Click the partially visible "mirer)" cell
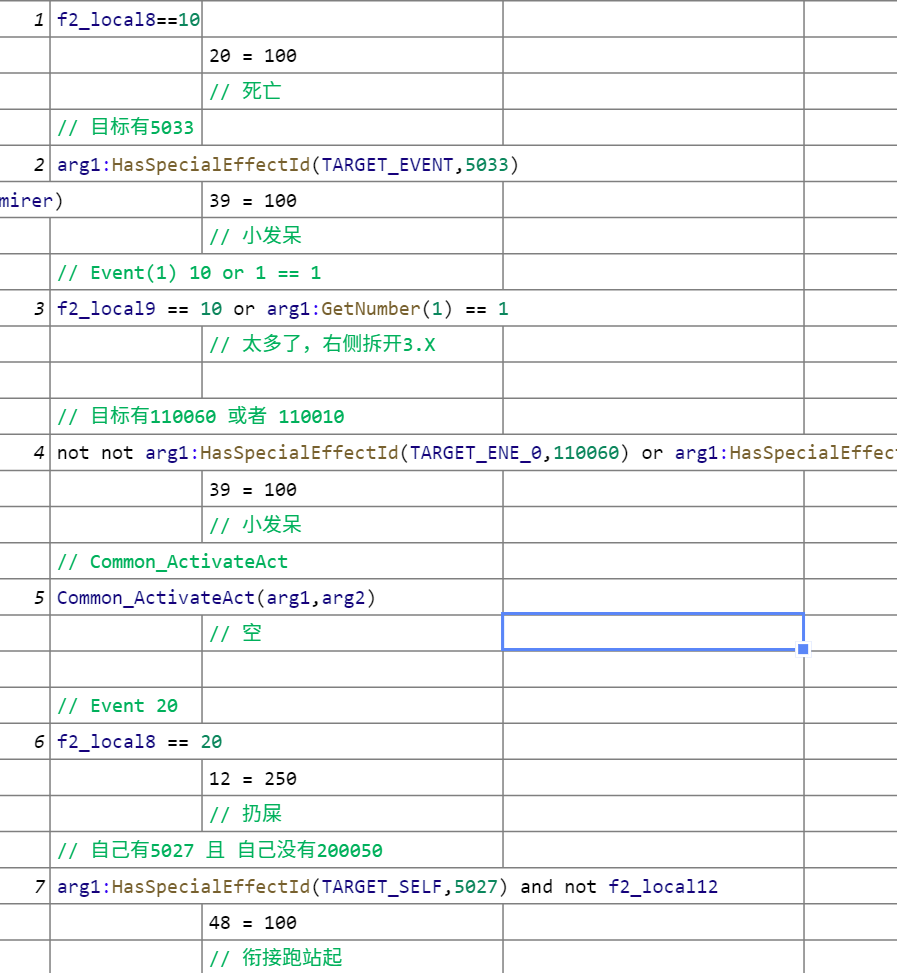The height and width of the screenshot is (973, 897). 30,200
